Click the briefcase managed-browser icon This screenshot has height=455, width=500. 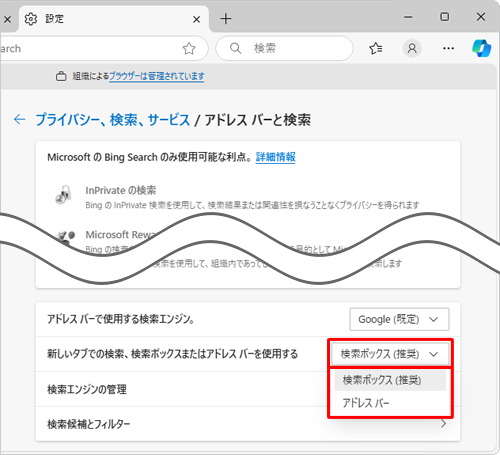coord(61,76)
